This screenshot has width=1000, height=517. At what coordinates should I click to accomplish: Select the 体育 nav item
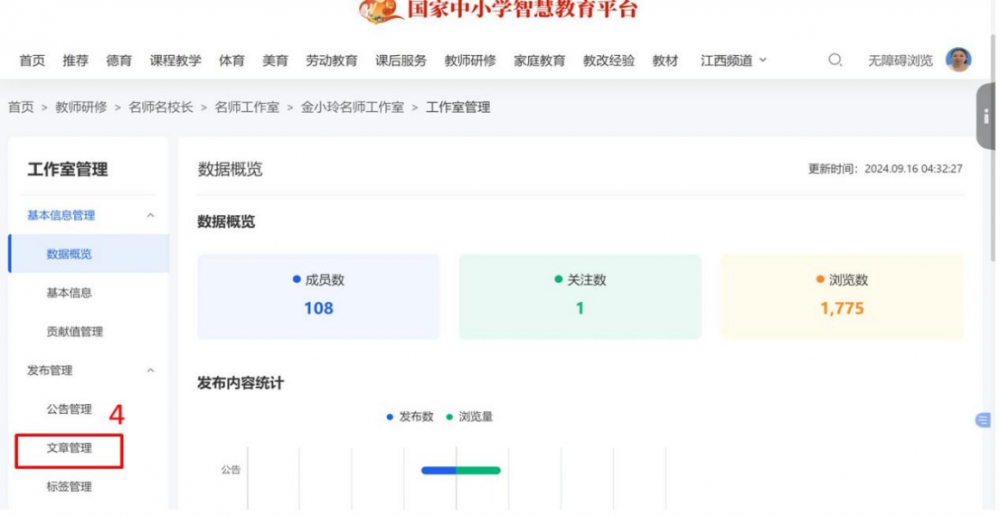(x=232, y=61)
